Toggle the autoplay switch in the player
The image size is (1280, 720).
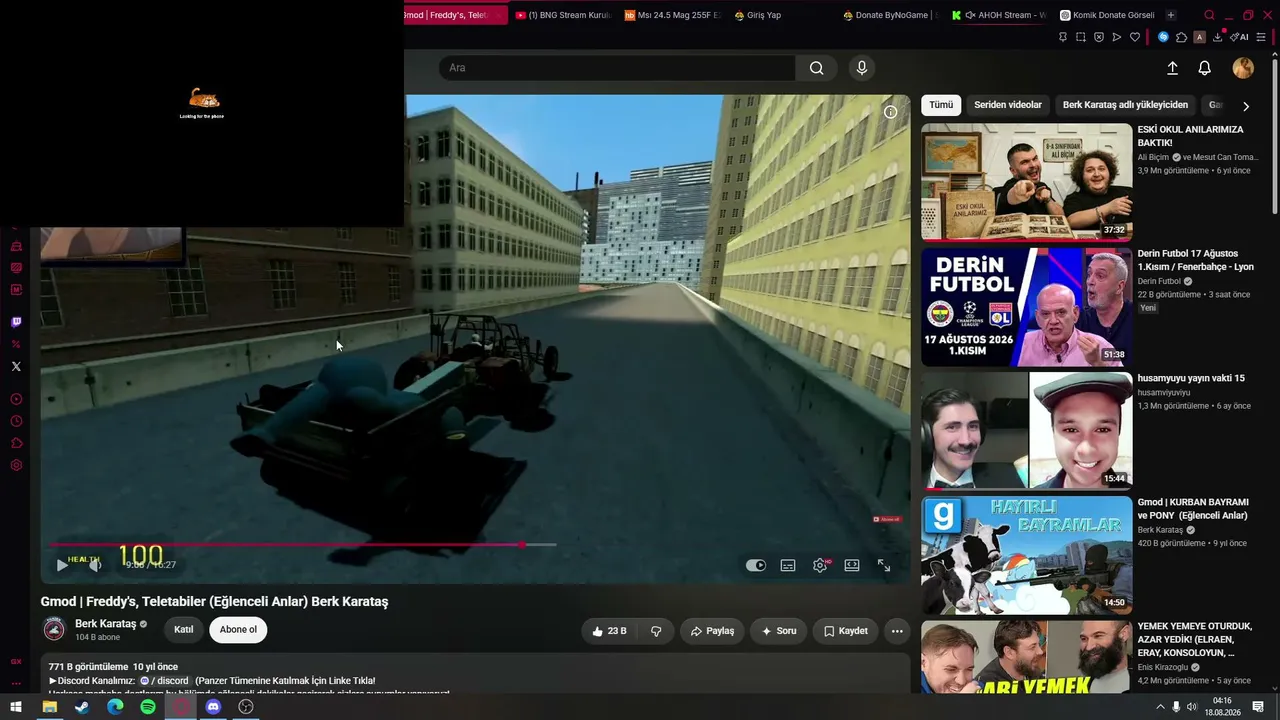tap(756, 565)
